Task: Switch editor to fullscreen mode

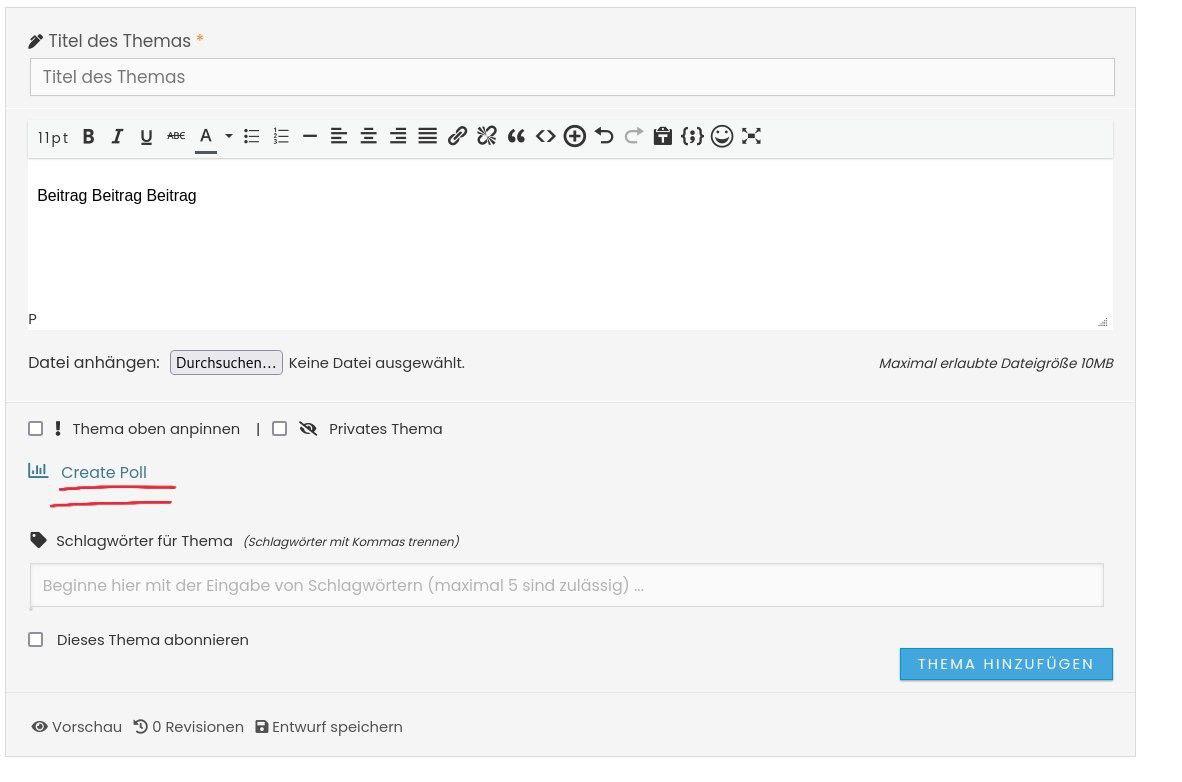Action: click(752, 137)
